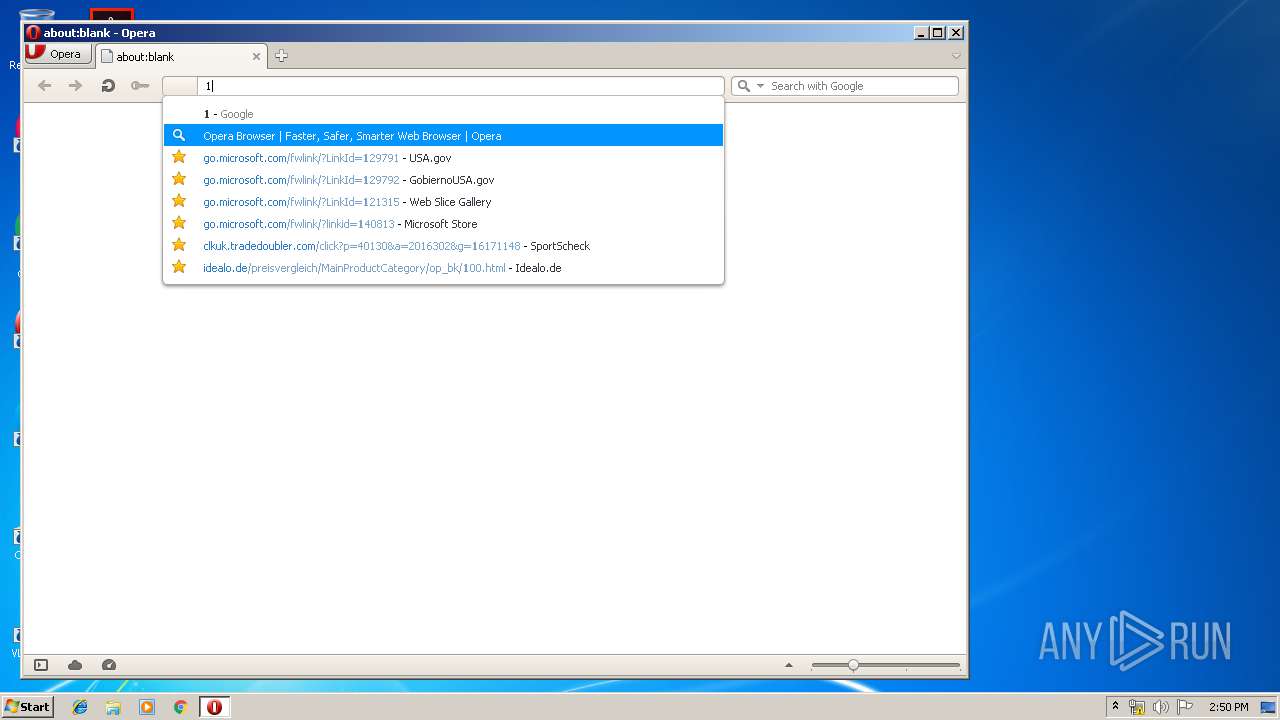Open the closed tabs dropdown arrow

tap(956, 56)
